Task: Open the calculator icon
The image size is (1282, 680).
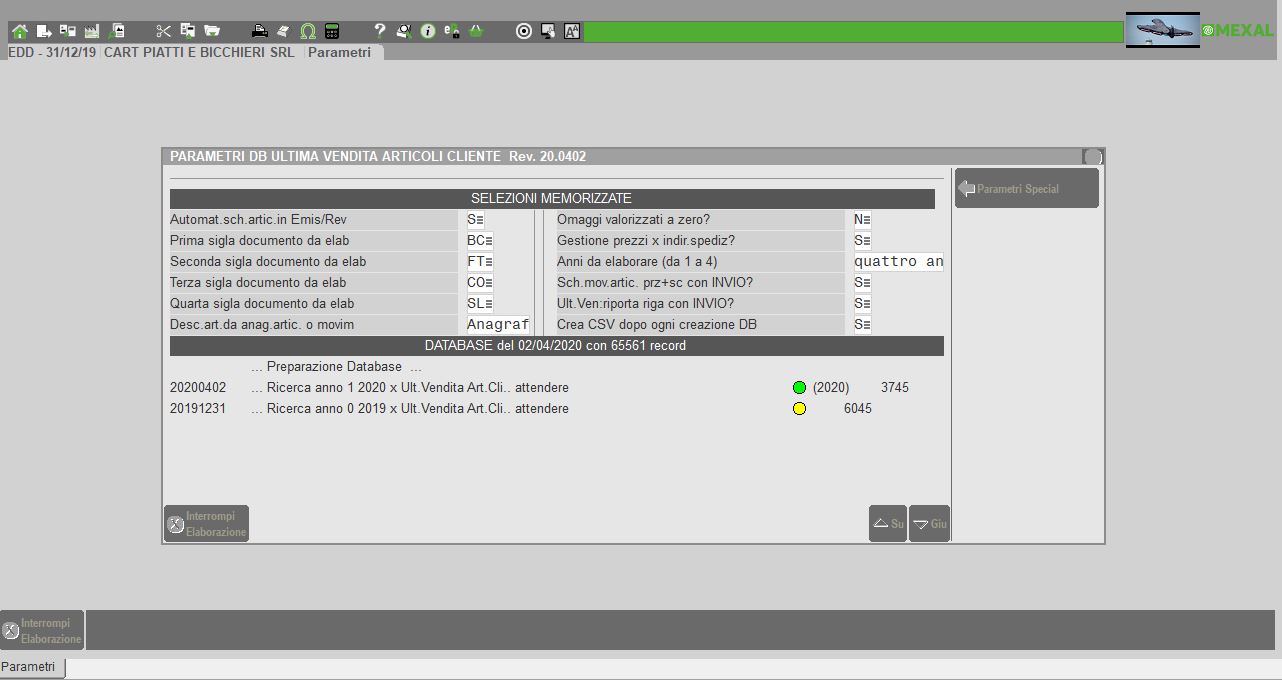Action: point(332,31)
